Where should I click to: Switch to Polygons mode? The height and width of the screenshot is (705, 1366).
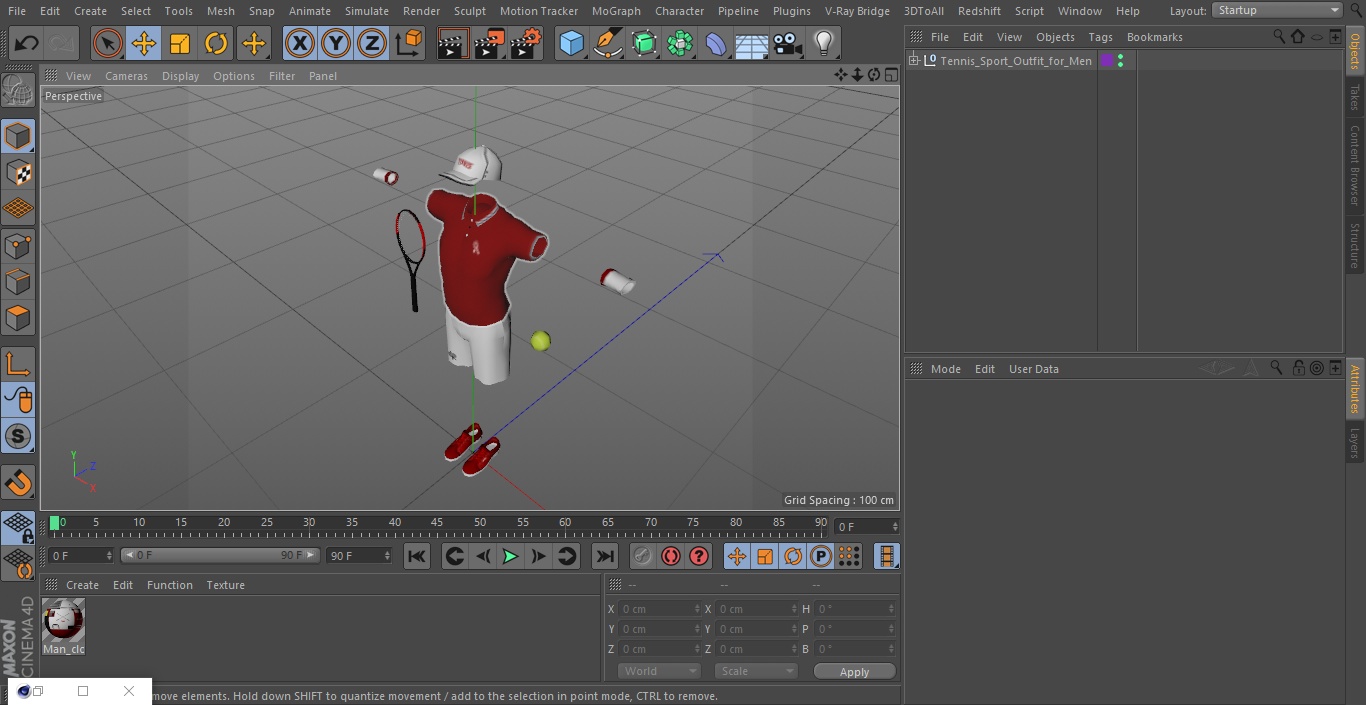(x=18, y=318)
